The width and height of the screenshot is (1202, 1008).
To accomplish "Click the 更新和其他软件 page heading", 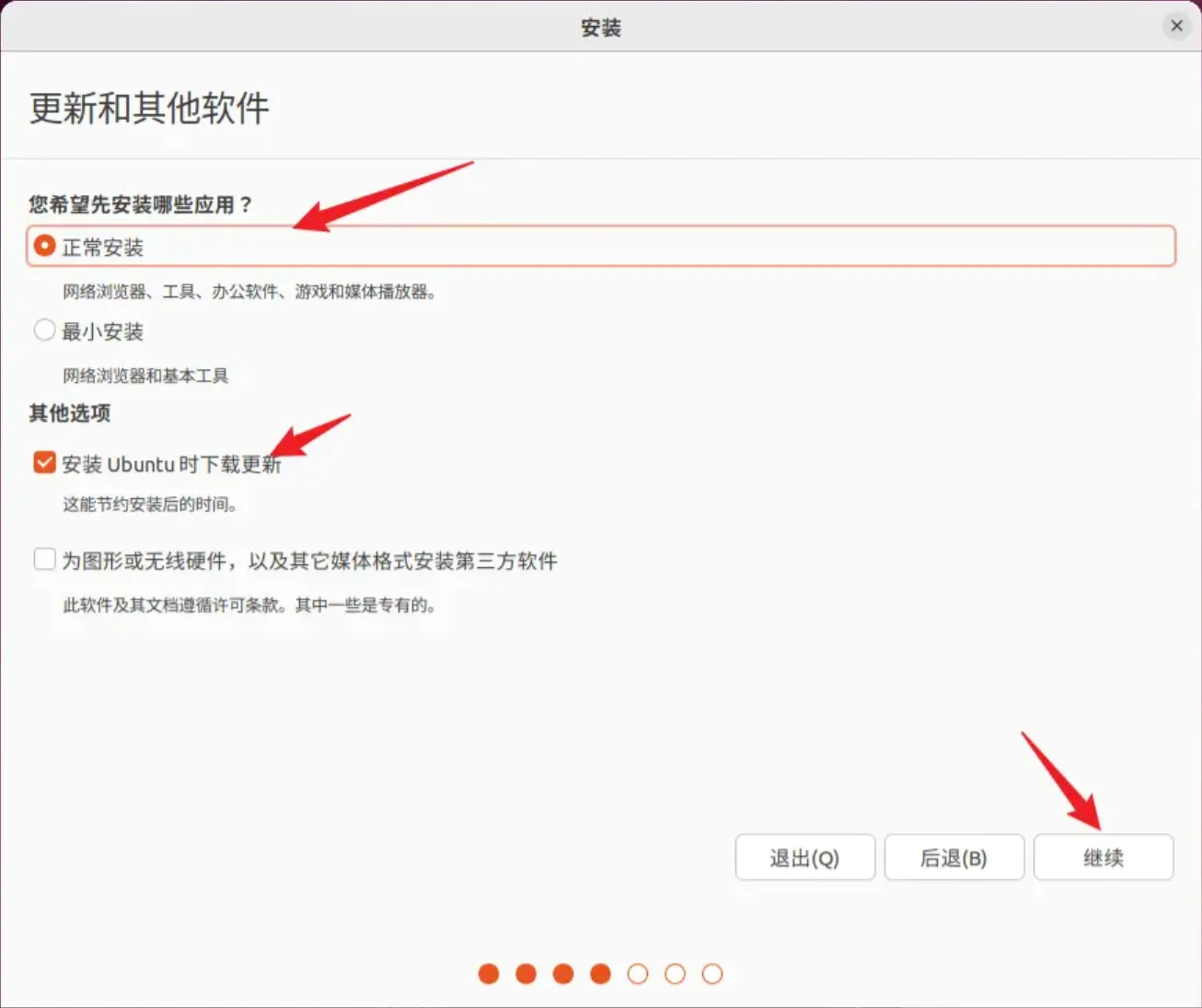I will (x=149, y=109).
